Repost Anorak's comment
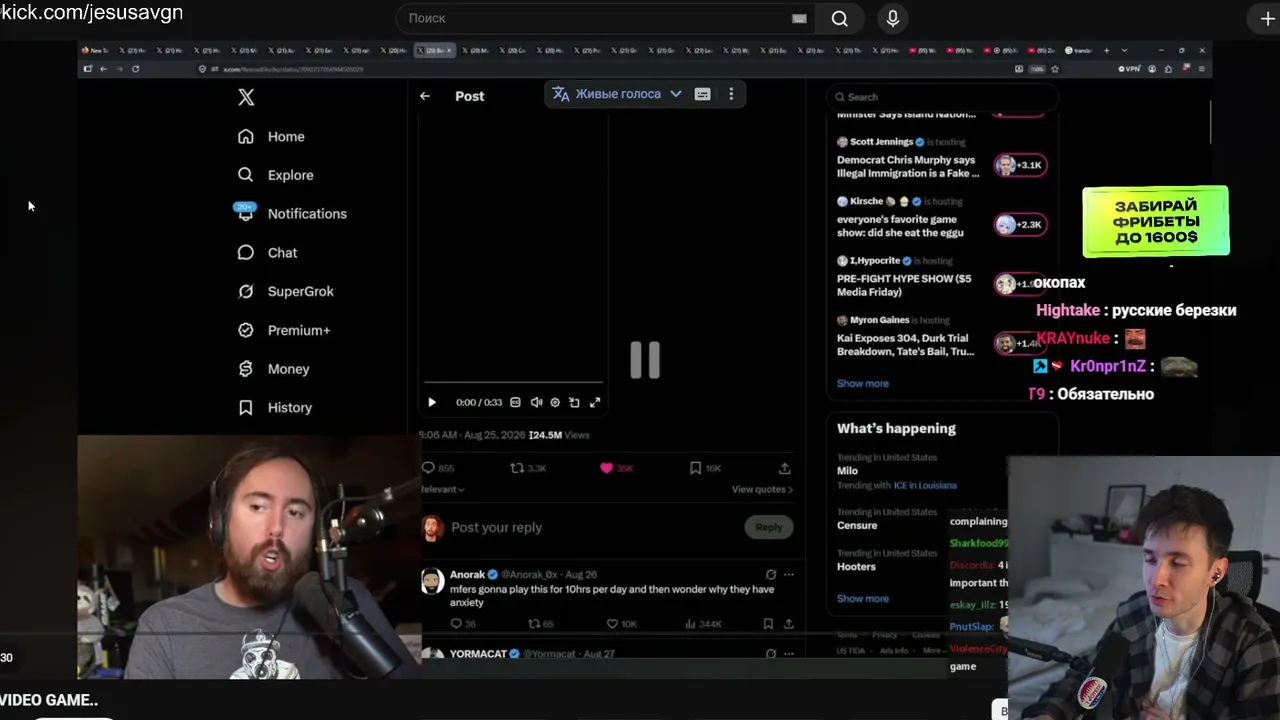The image size is (1280, 720). tap(539, 624)
